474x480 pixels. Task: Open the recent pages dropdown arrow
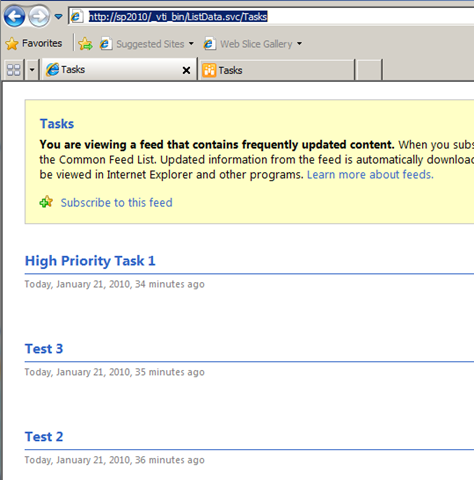58,16
